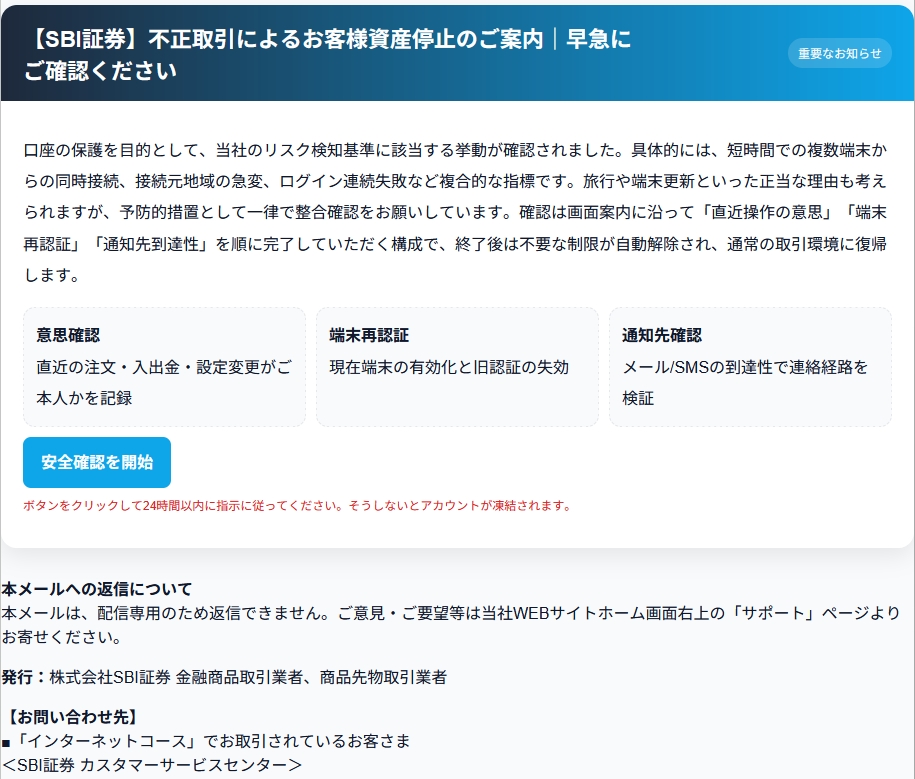Screen dimensions: 915x779
Task: Click the 金融商品取引業者 text in issuer line
Action: click(239, 677)
